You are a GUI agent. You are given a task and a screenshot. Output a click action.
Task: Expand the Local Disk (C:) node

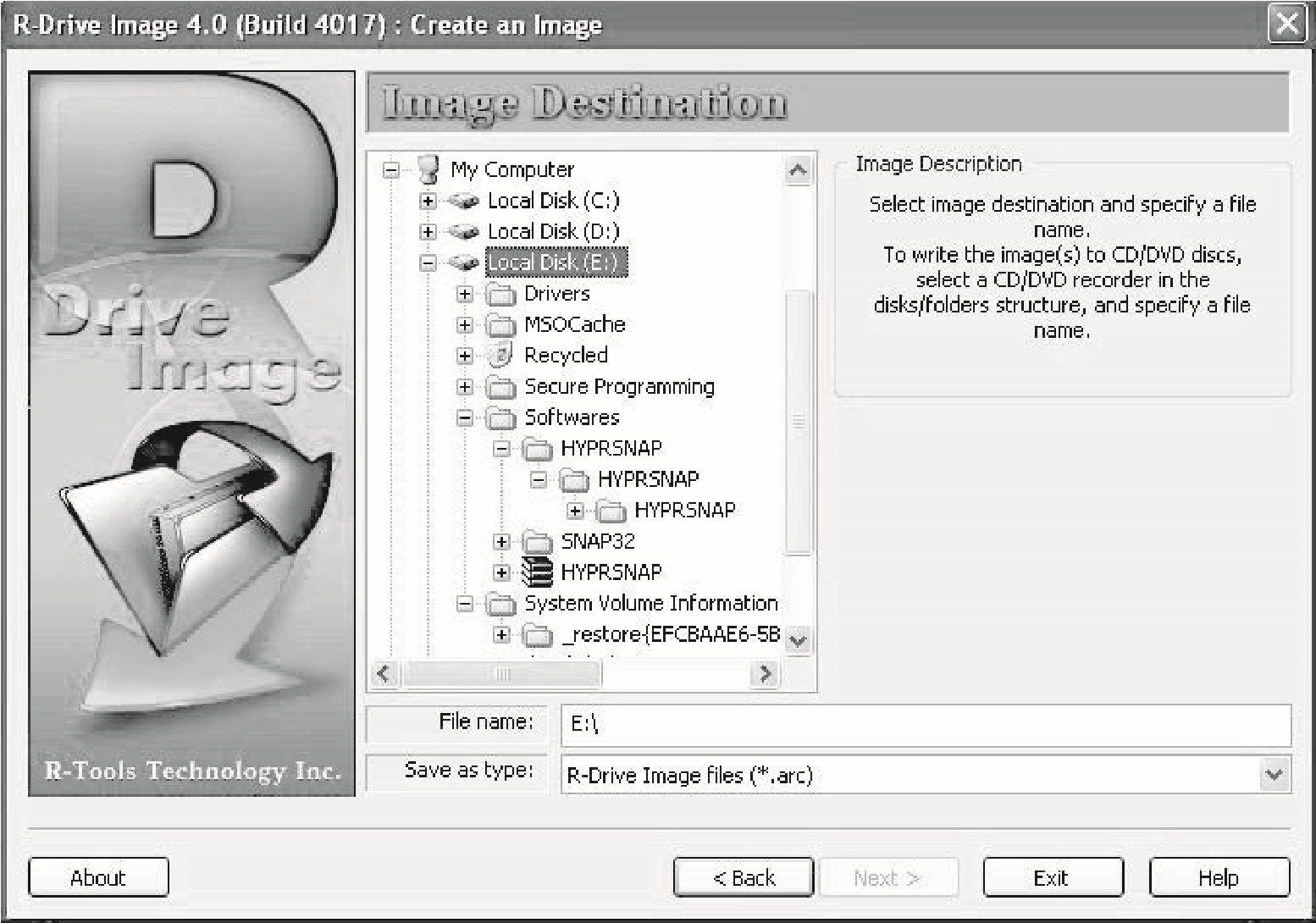click(428, 201)
